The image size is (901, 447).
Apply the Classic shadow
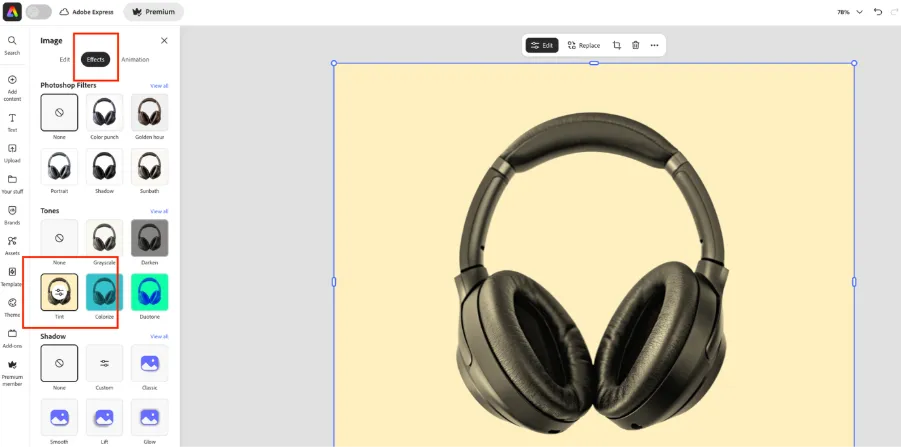[149, 363]
